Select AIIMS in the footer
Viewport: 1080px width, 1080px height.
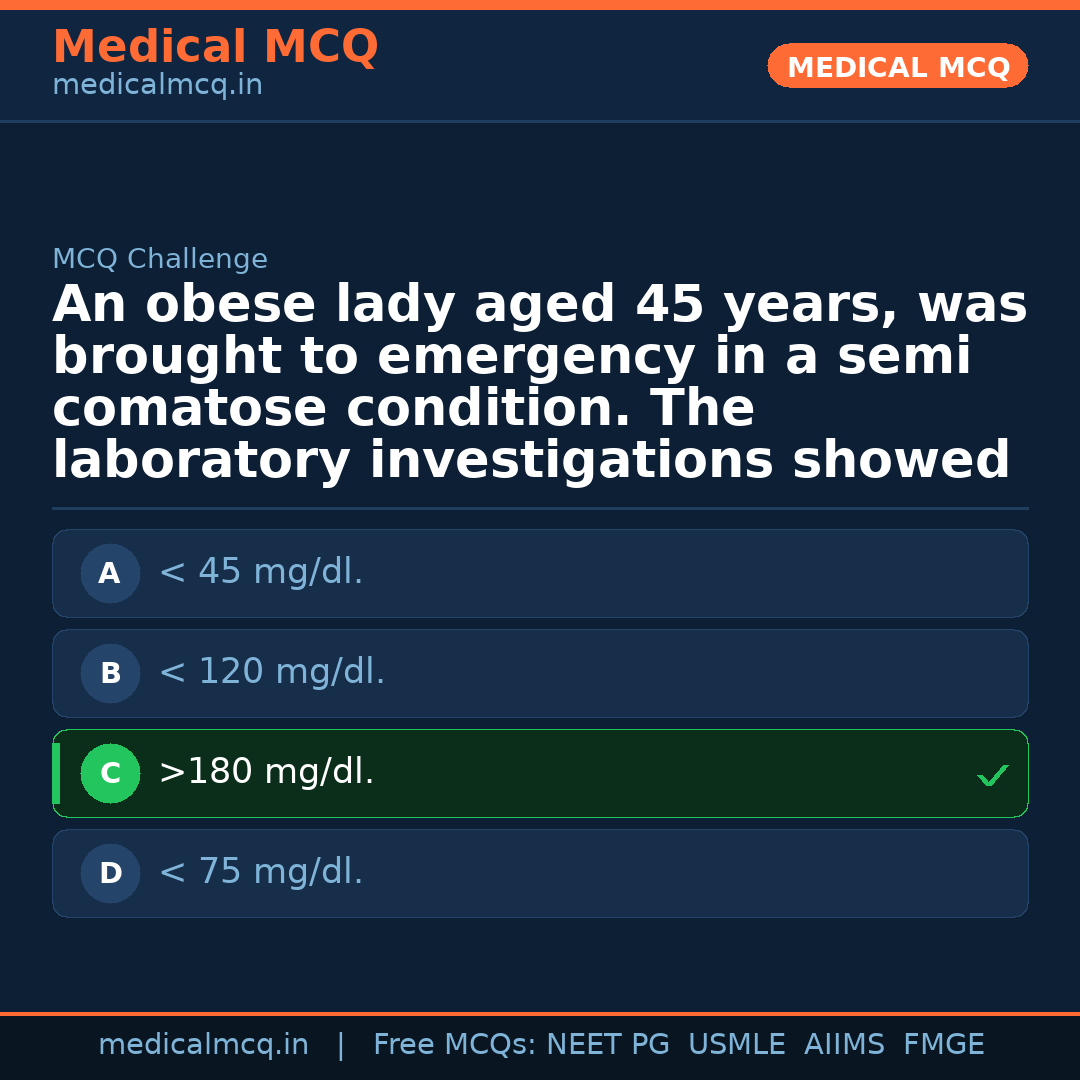[x=844, y=1045]
